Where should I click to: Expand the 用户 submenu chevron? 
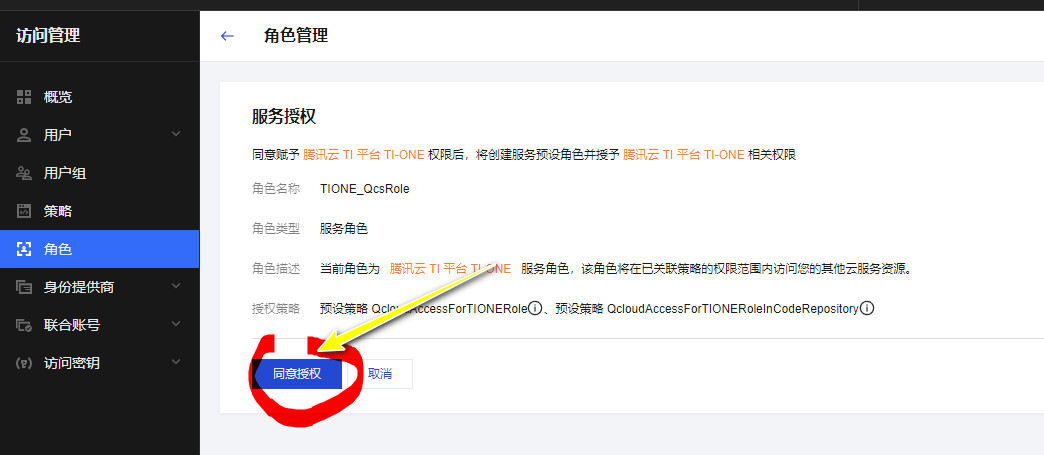176,135
